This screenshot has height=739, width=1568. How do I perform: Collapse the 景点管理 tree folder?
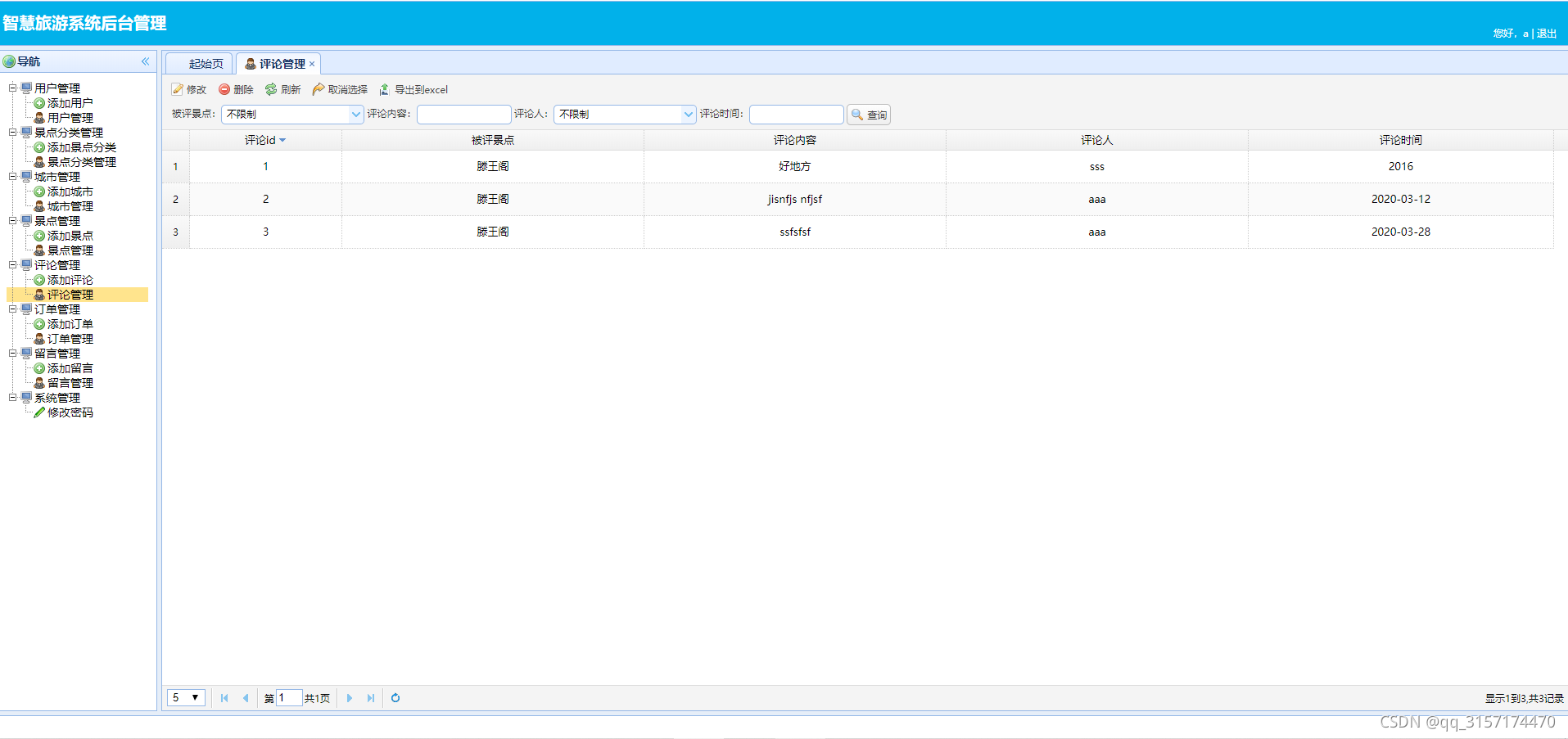pyautogui.click(x=13, y=220)
